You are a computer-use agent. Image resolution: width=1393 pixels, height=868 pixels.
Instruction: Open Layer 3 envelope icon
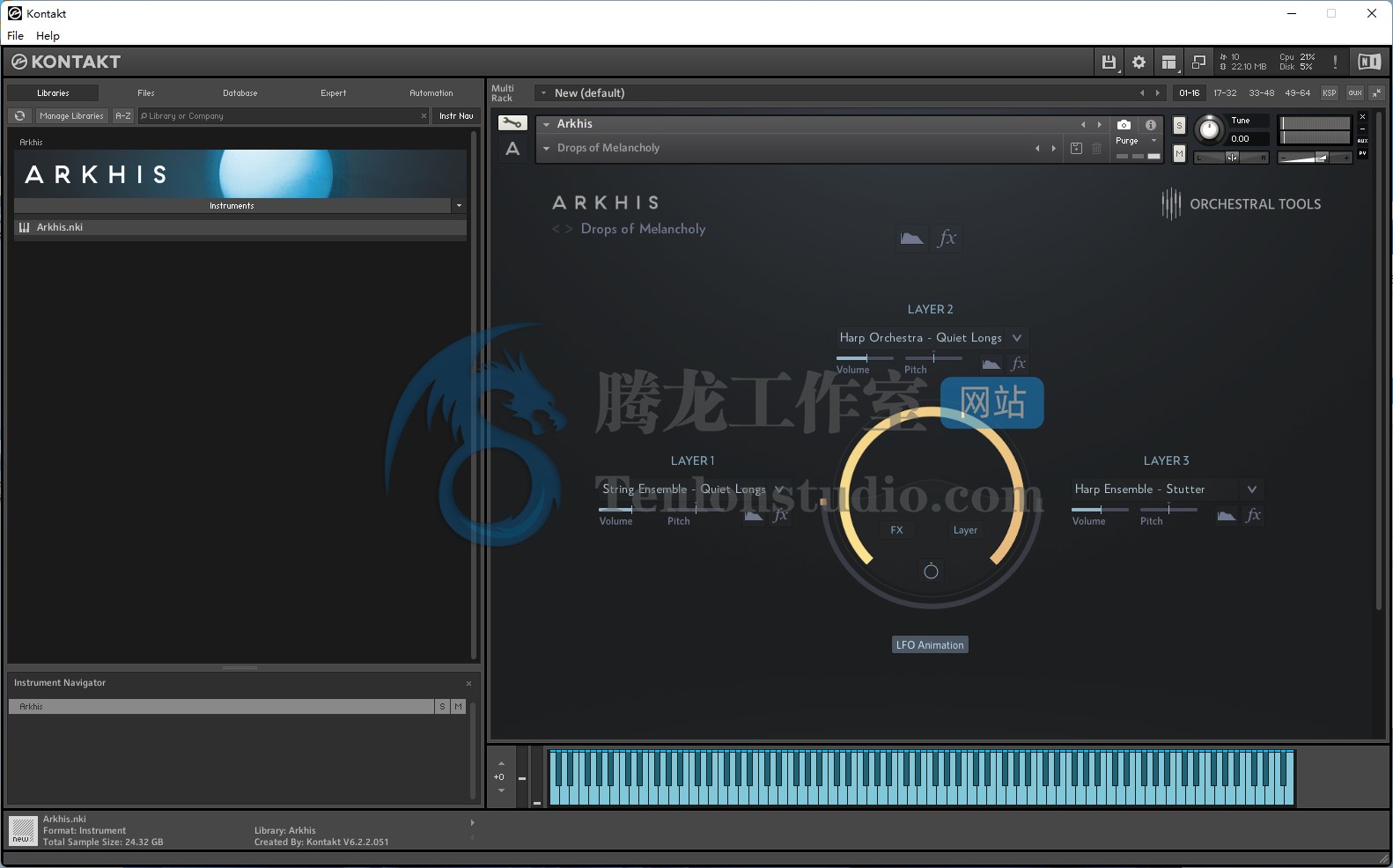pos(1227,515)
